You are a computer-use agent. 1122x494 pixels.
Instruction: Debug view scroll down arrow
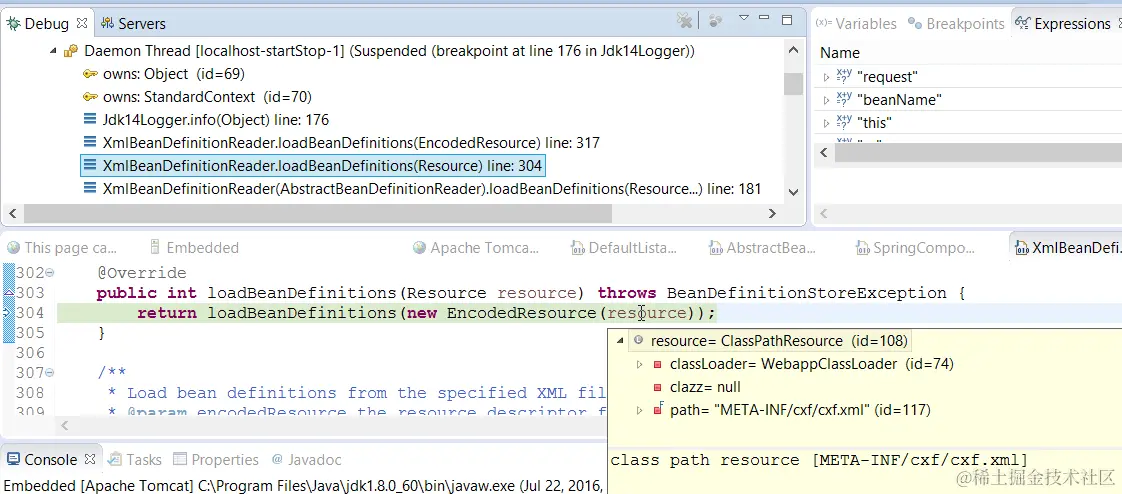[793, 191]
